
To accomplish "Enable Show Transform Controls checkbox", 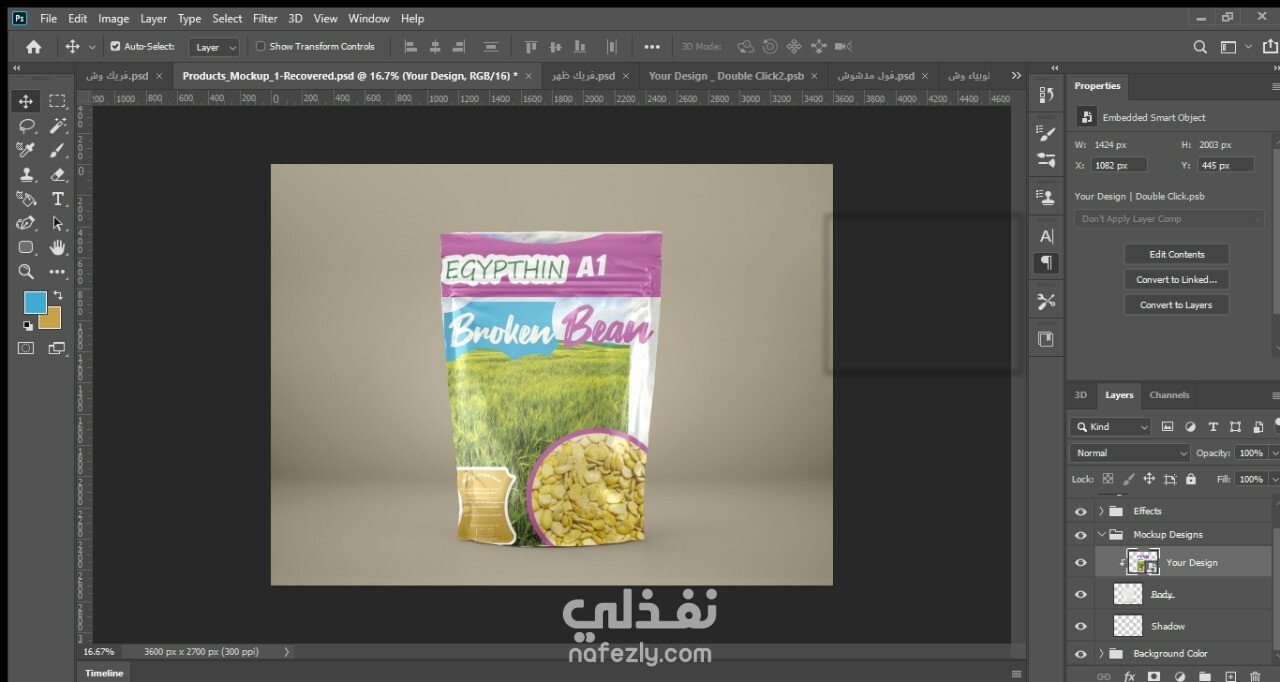I will click(x=261, y=46).
